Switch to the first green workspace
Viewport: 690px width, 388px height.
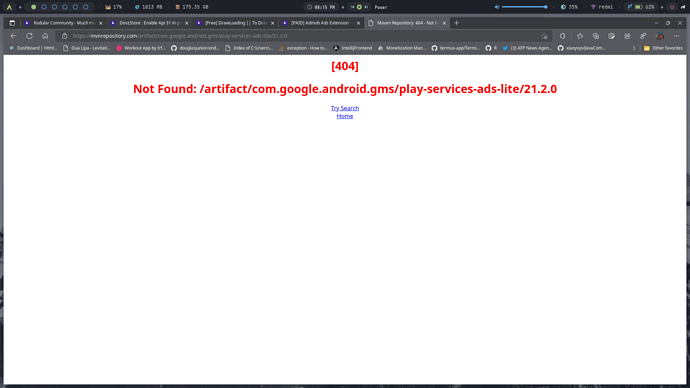(x=33, y=7)
